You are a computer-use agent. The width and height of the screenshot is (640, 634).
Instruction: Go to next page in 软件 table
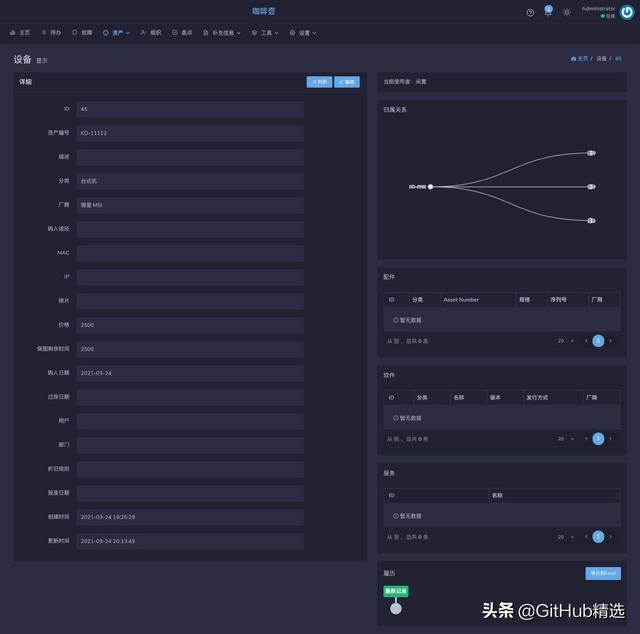[611, 439]
